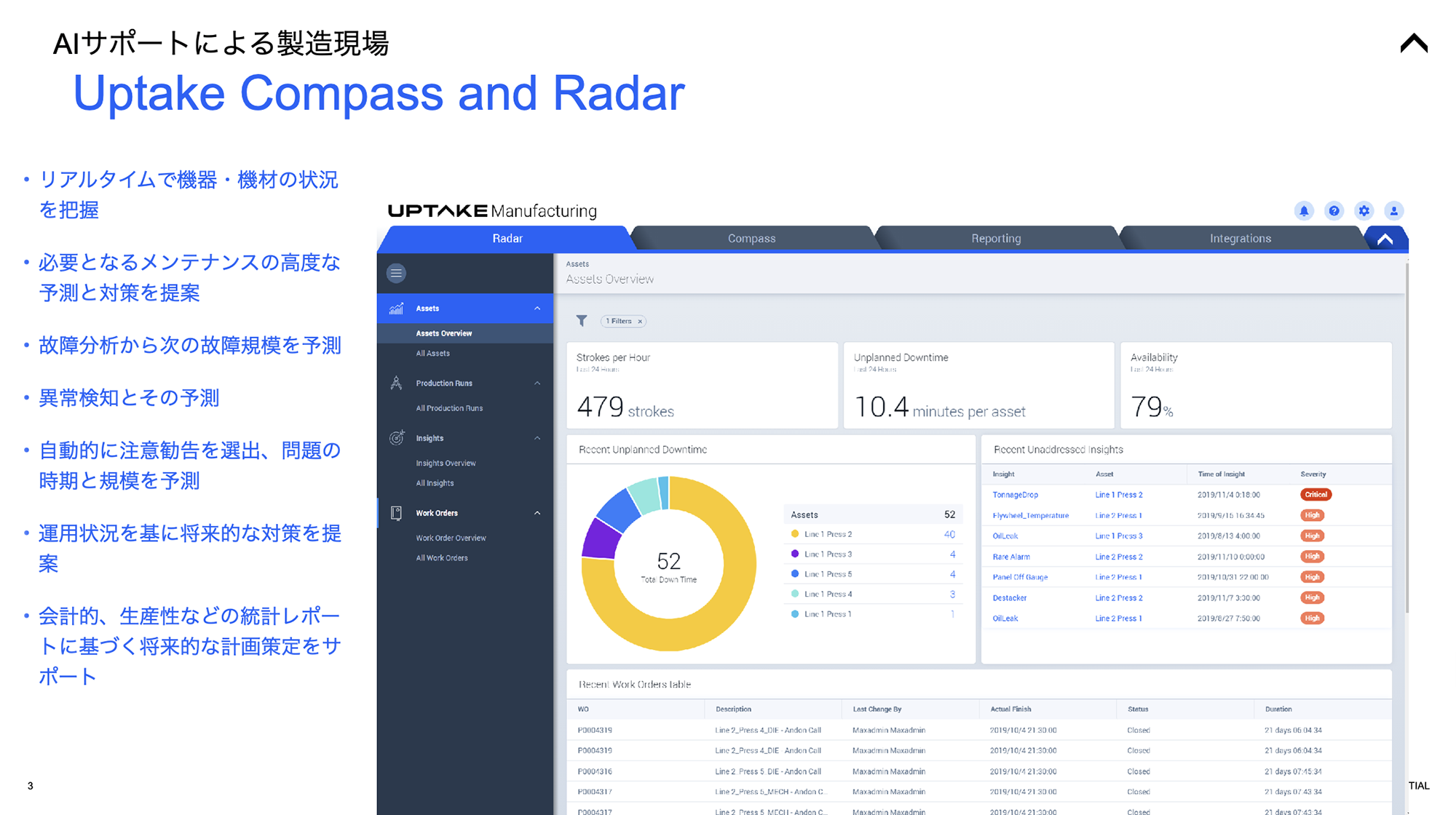This screenshot has width=1456, height=815.
Task: Switch to the Radar tab
Action: (x=507, y=239)
